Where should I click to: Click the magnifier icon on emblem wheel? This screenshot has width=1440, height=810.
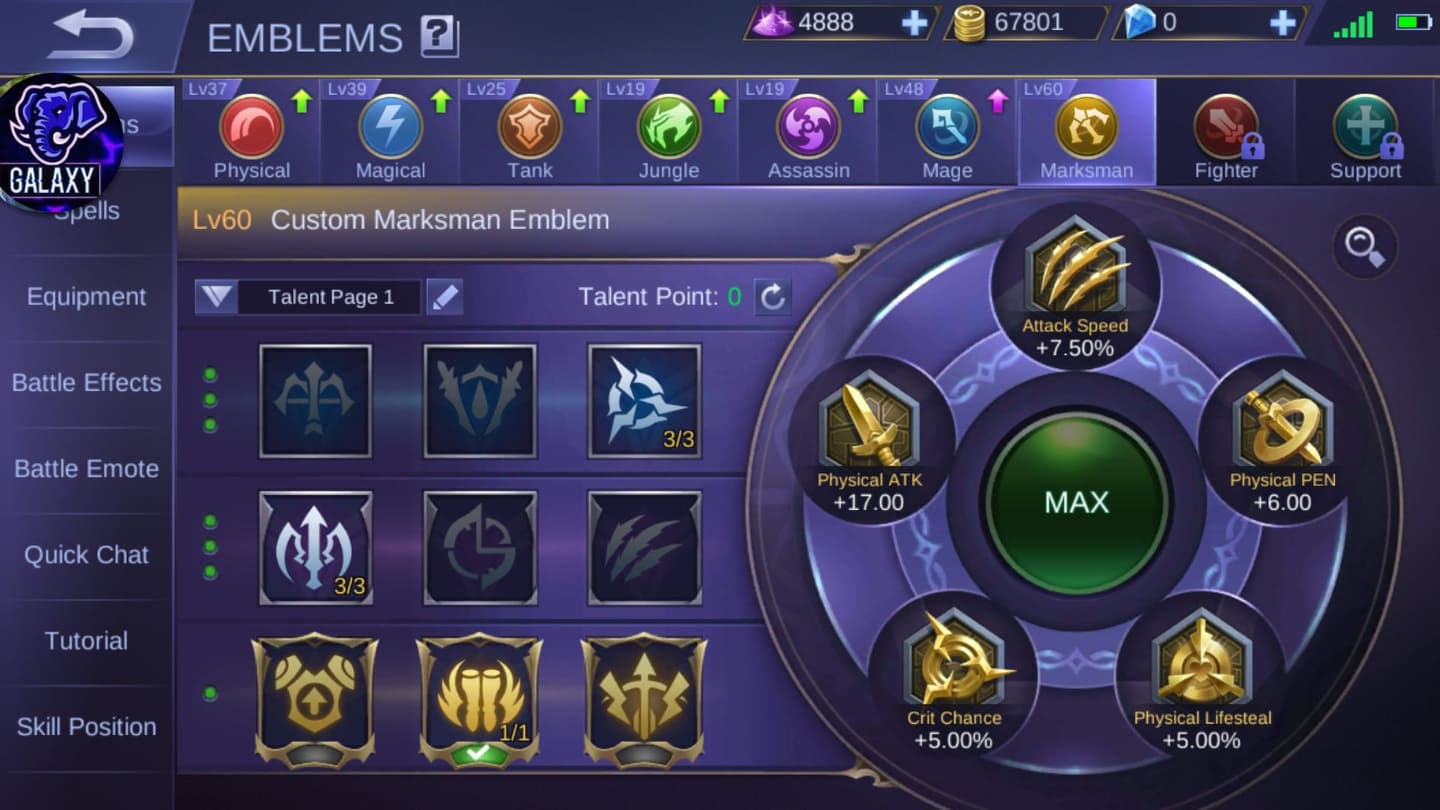click(x=1365, y=246)
